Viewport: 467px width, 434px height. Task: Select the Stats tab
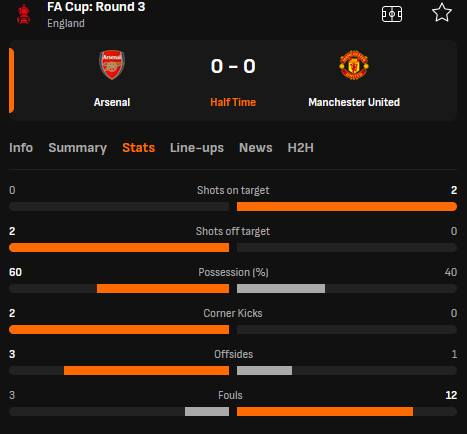[x=139, y=148]
